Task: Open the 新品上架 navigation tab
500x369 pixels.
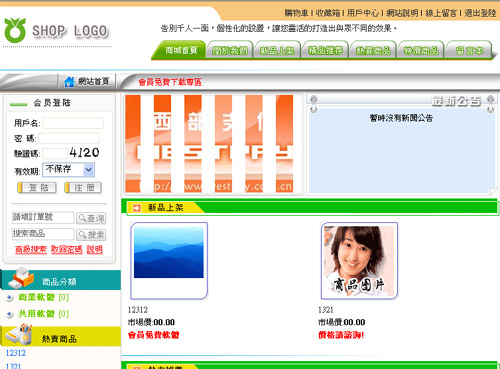Action: click(x=277, y=51)
